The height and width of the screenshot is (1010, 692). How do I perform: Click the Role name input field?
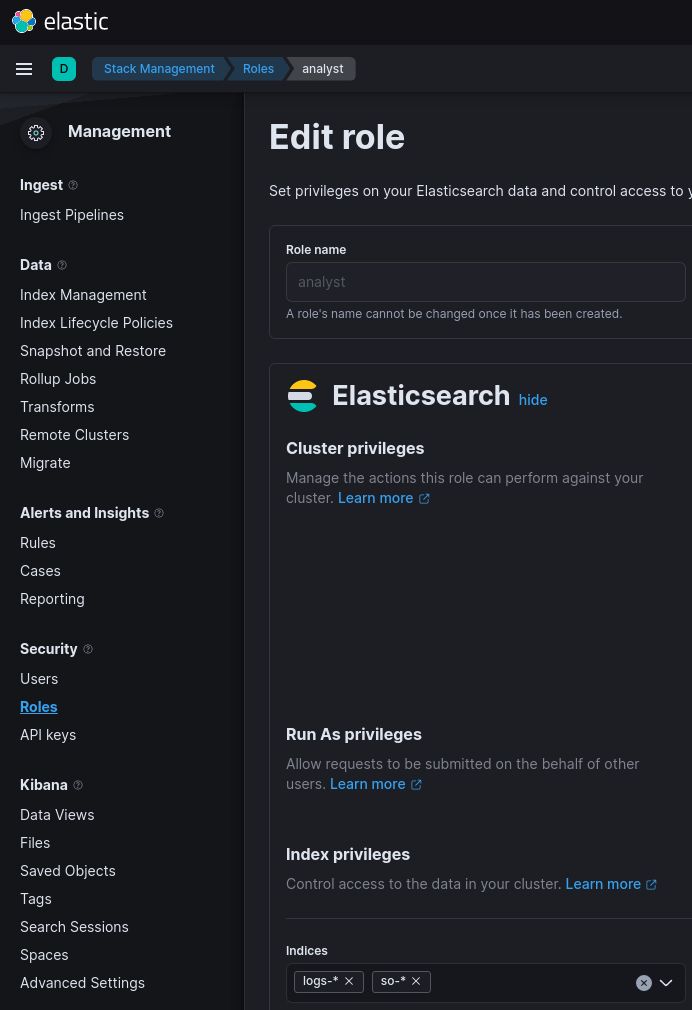(x=485, y=281)
